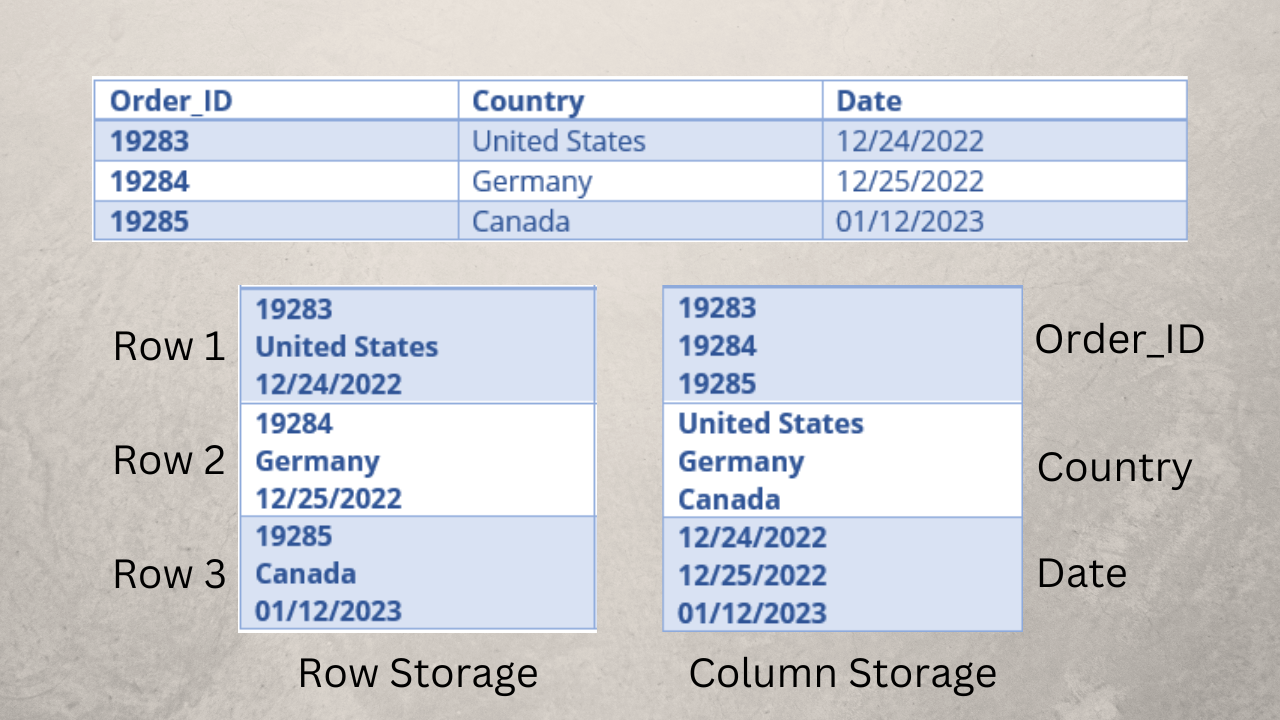
Task: Select 12/25/2022 inside the Column Storage block
Action: pyautogui.click(x=752, y=575)
